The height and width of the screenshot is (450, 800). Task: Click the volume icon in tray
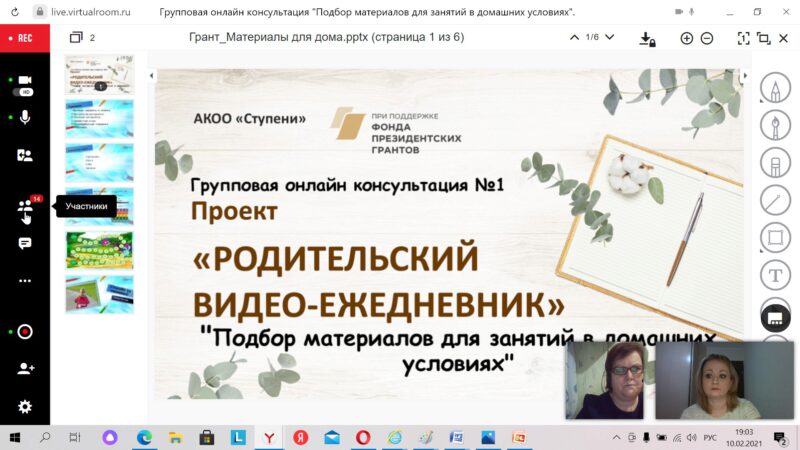pos(692,437)
